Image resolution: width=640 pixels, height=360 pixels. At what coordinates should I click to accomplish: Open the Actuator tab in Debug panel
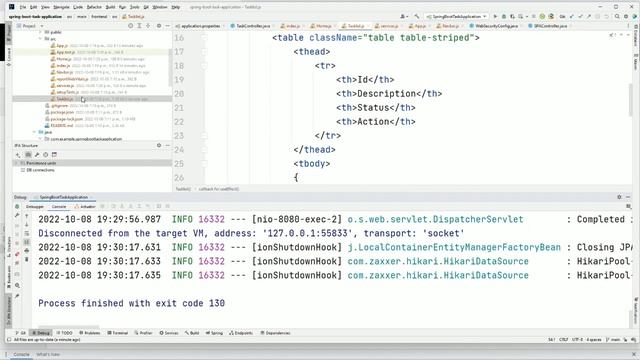point(85,207)
